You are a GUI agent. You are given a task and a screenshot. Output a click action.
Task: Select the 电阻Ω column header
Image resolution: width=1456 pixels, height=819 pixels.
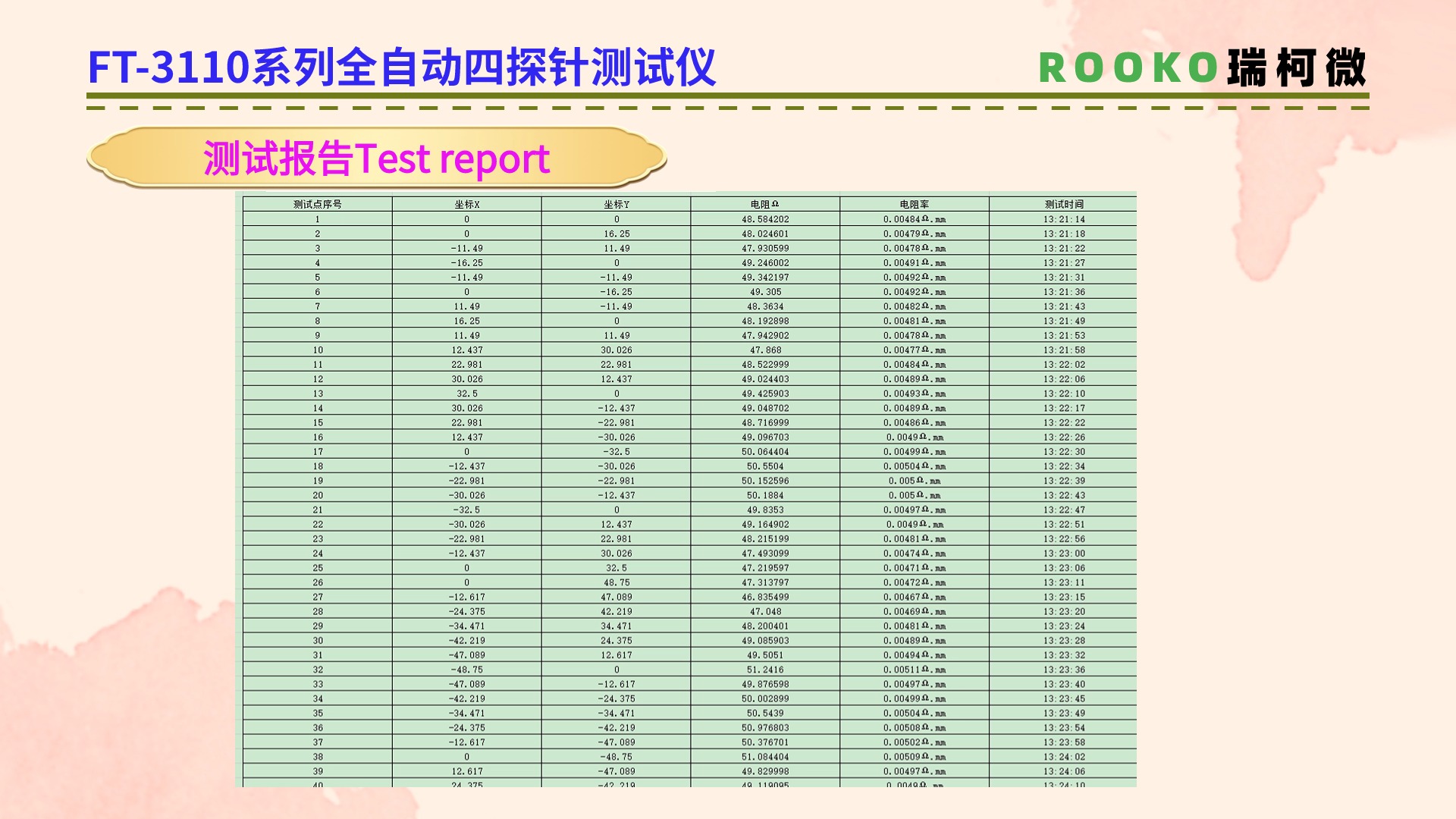[765, 205]
